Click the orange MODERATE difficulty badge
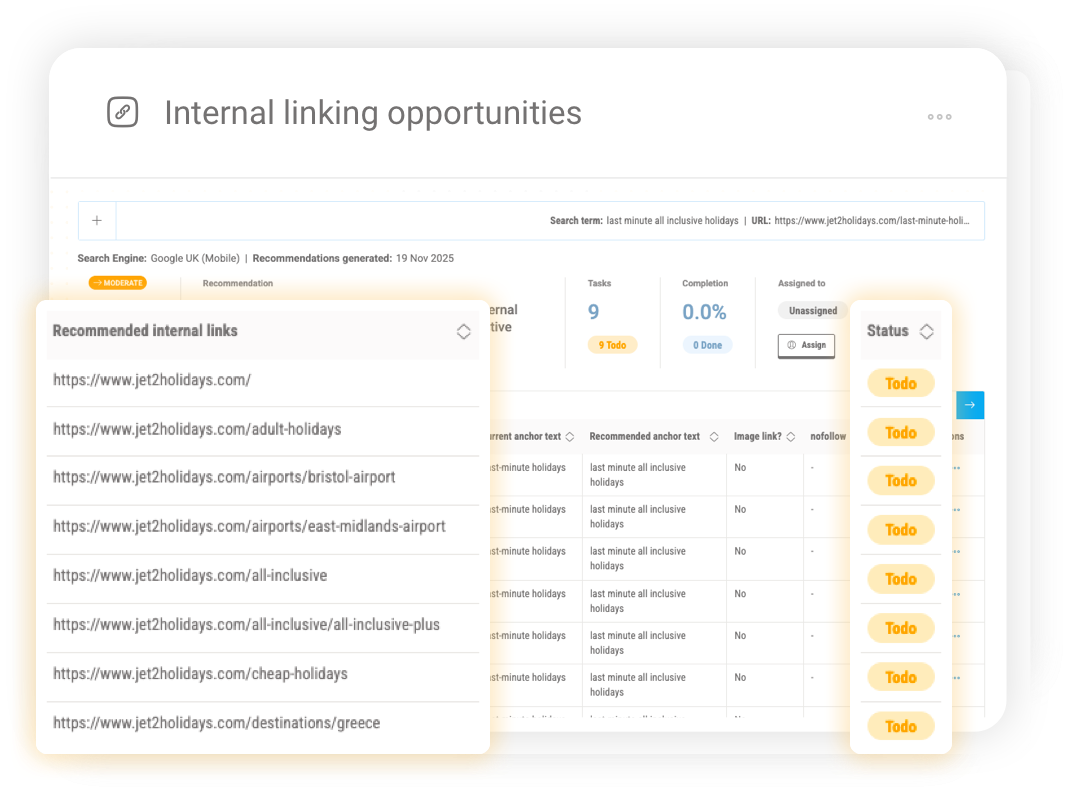This screenshot has width=1074, height=794. pyautogui.click(x=117, y=282)
